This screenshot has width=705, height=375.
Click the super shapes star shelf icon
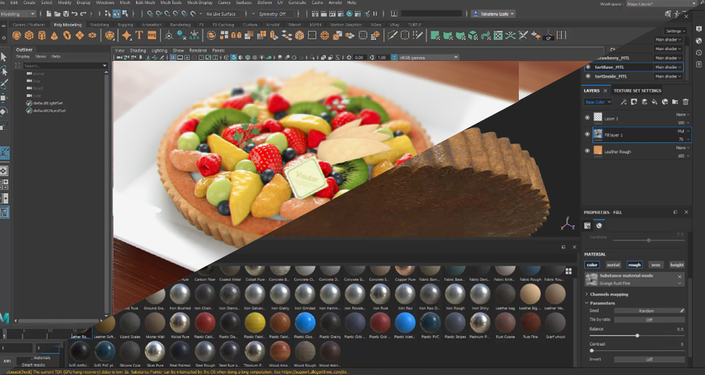[127, 35]
